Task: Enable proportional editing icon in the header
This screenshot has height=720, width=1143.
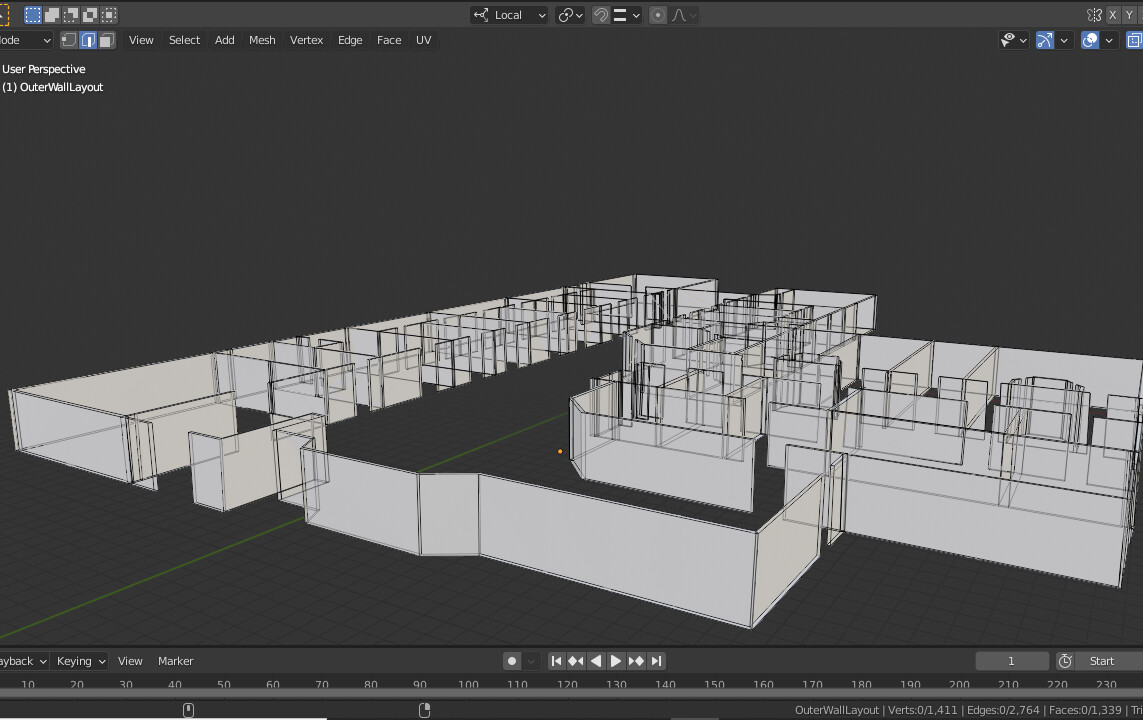Action: tap(658, 15)
